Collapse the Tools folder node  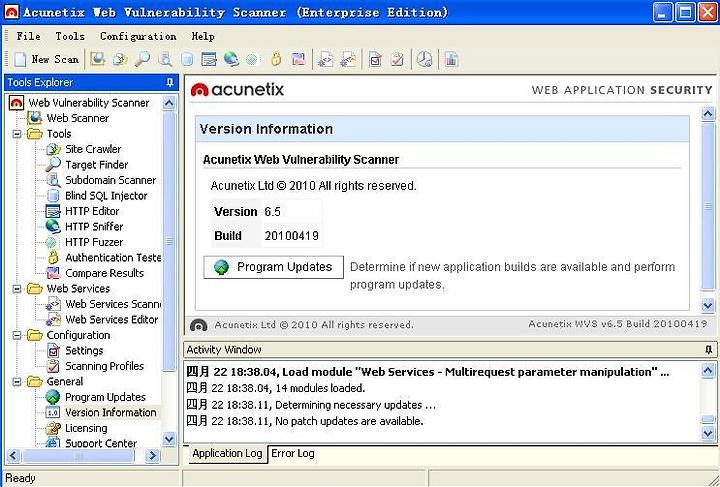[17, 134]
